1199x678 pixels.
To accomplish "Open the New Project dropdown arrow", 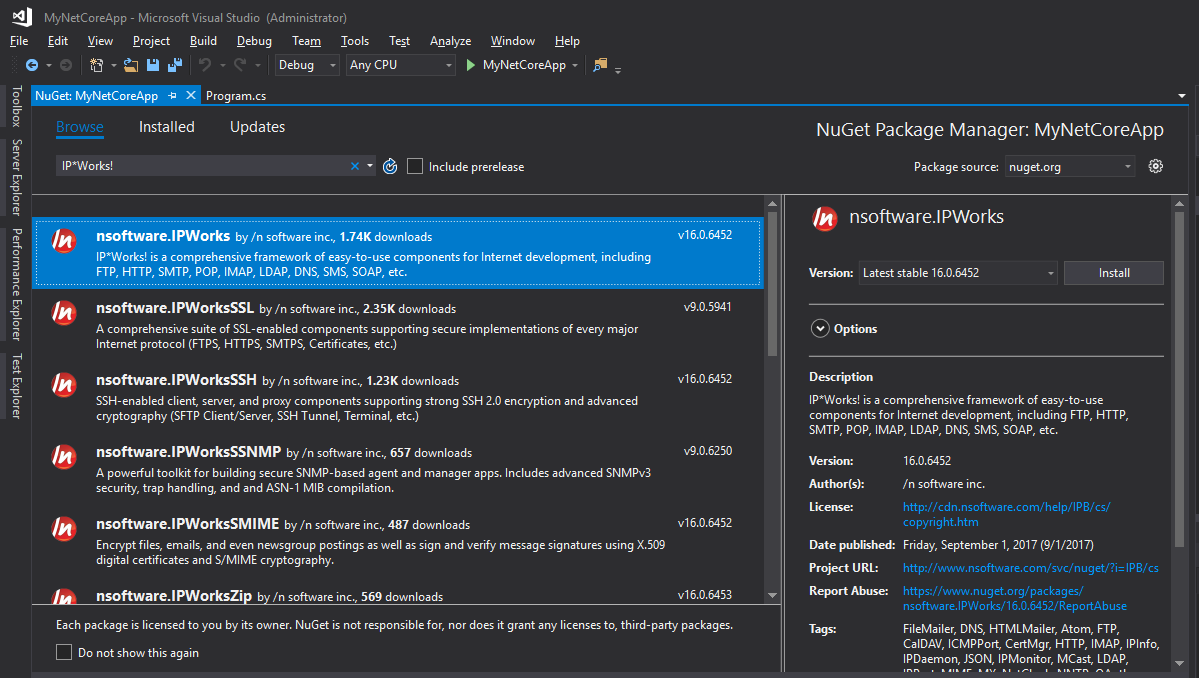I will coord(113,66).
